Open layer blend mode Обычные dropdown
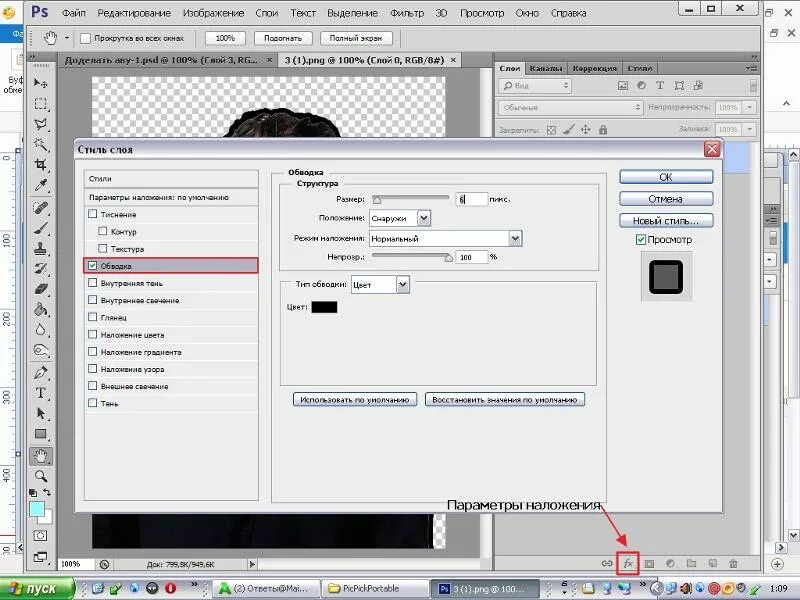Screen dimensions: 800x600 pyautogui.click(x=570, y=108)
